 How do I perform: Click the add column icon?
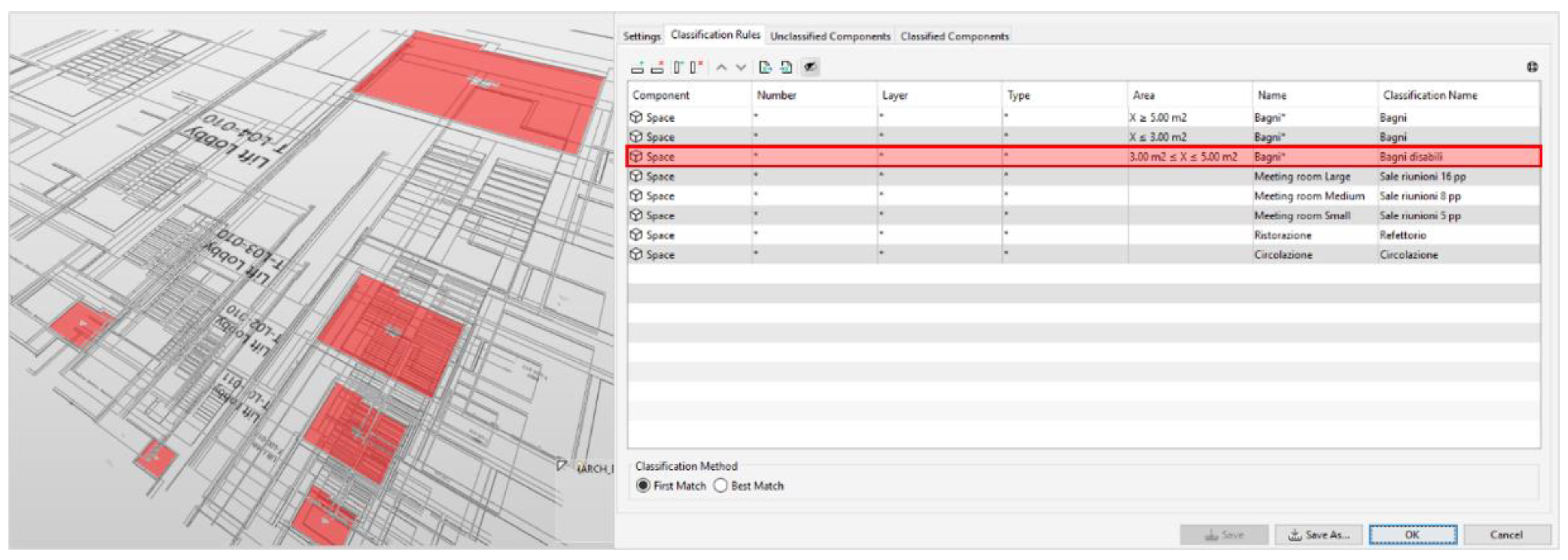[x=678, y=67]
